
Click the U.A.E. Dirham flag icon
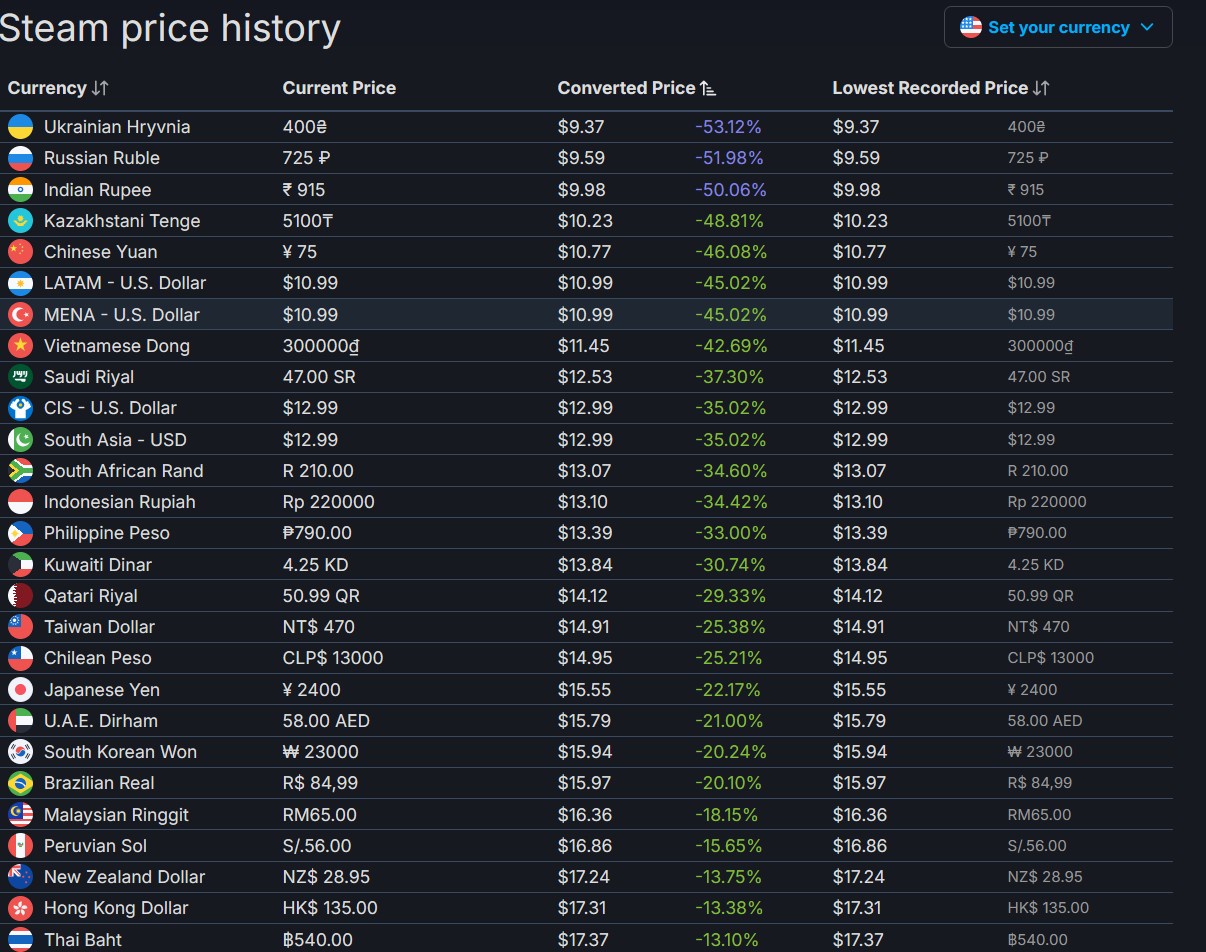[x=20, y=721]
